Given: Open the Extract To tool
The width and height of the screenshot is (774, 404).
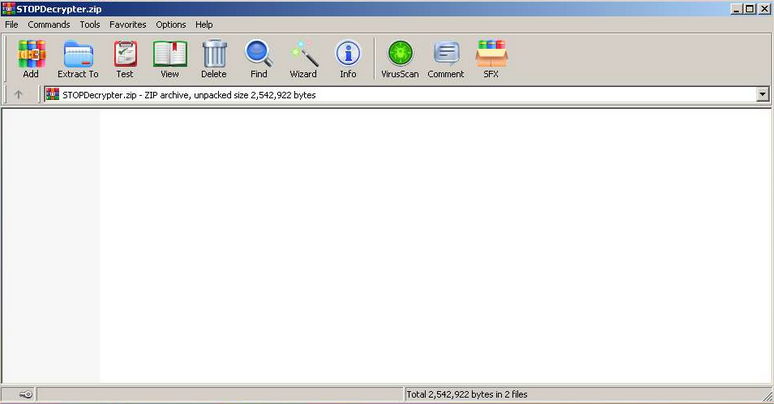Looking at the screenshot, I should coord(78,59).
